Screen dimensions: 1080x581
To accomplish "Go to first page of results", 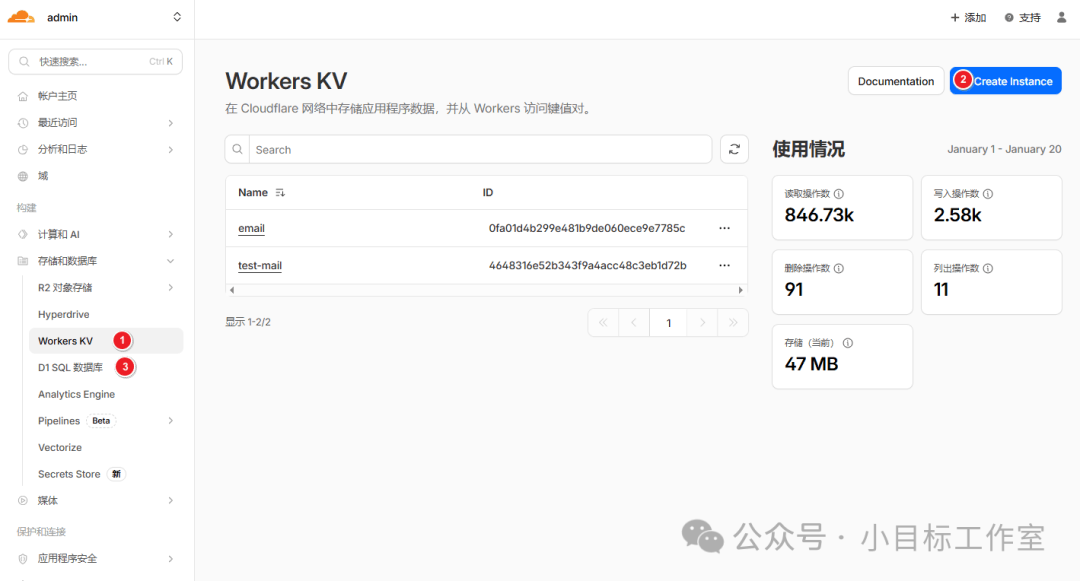I will [x=603, y=323].
